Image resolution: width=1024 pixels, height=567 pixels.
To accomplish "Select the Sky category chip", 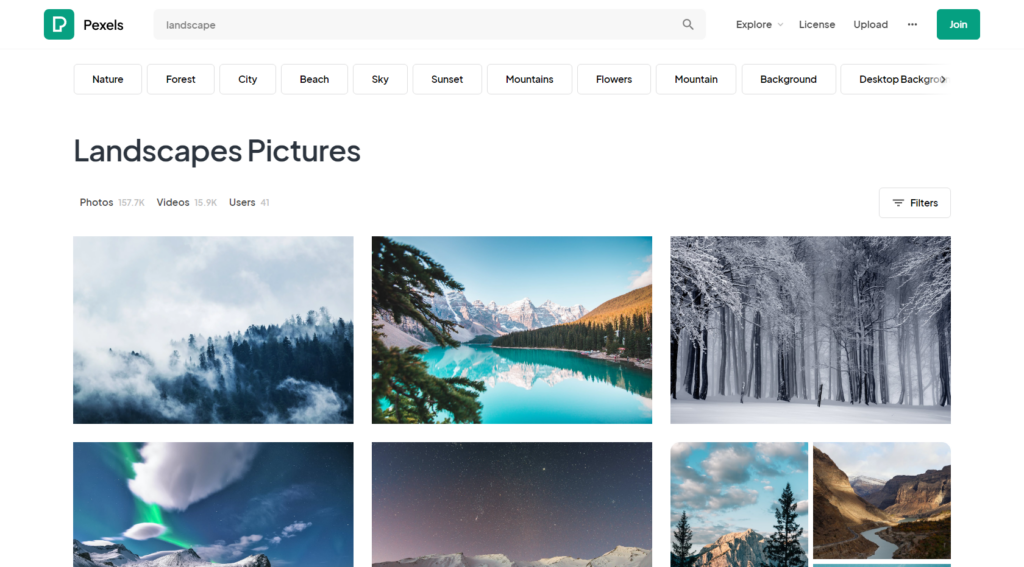I will [x=380, y=79].
